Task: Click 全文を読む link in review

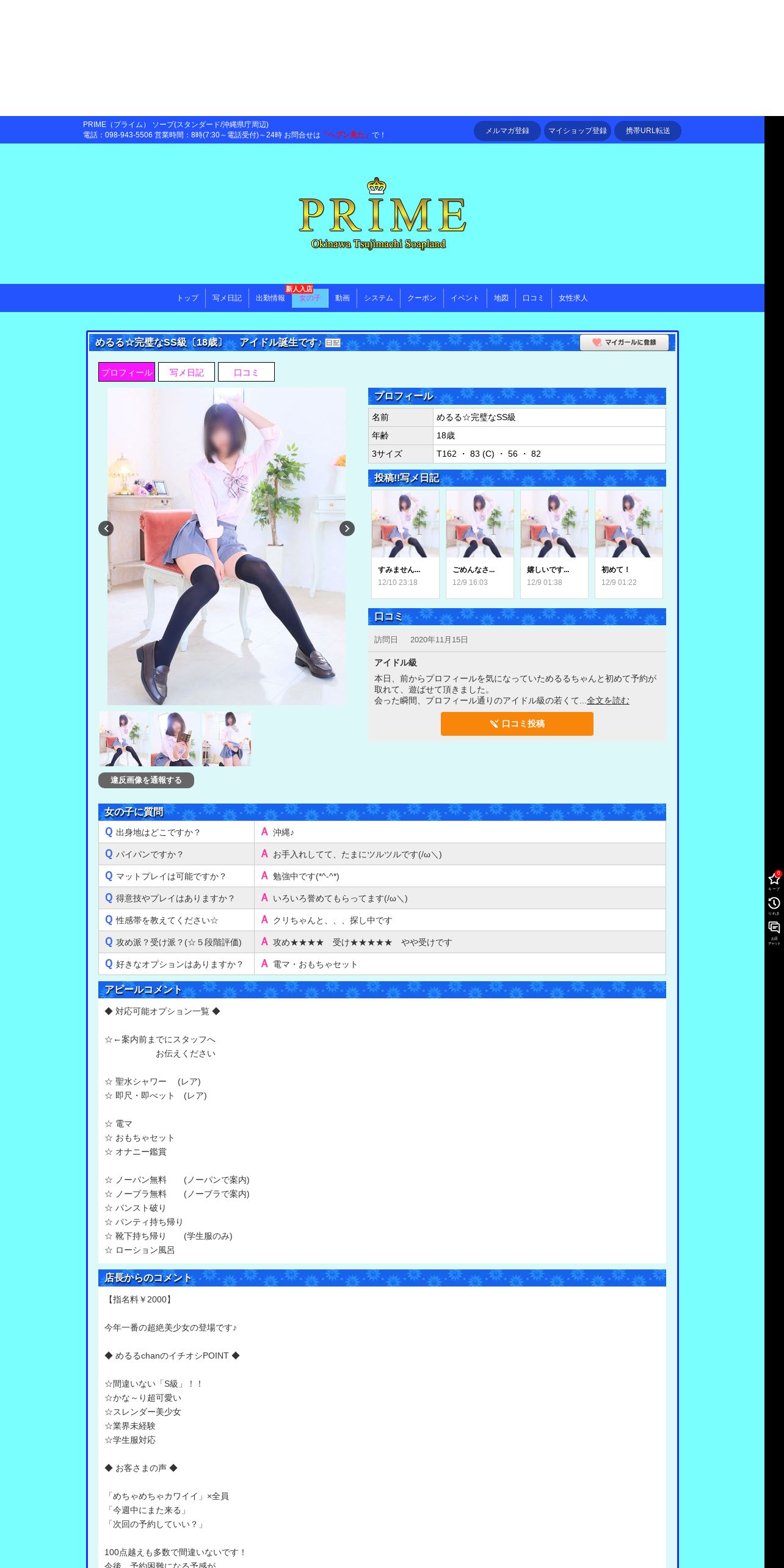Action: pos(608,700)
